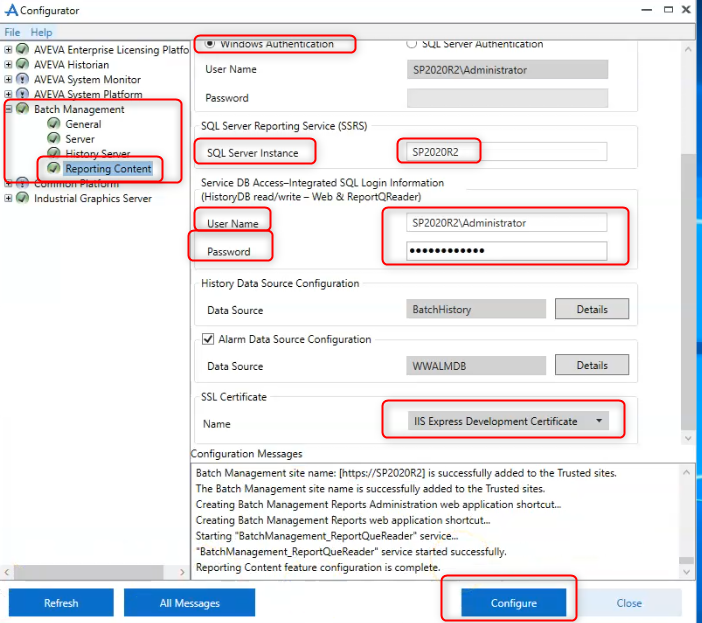Select Batch Management tree item
702x623 pixels.
pyautogui.click(x=79, y=109)
